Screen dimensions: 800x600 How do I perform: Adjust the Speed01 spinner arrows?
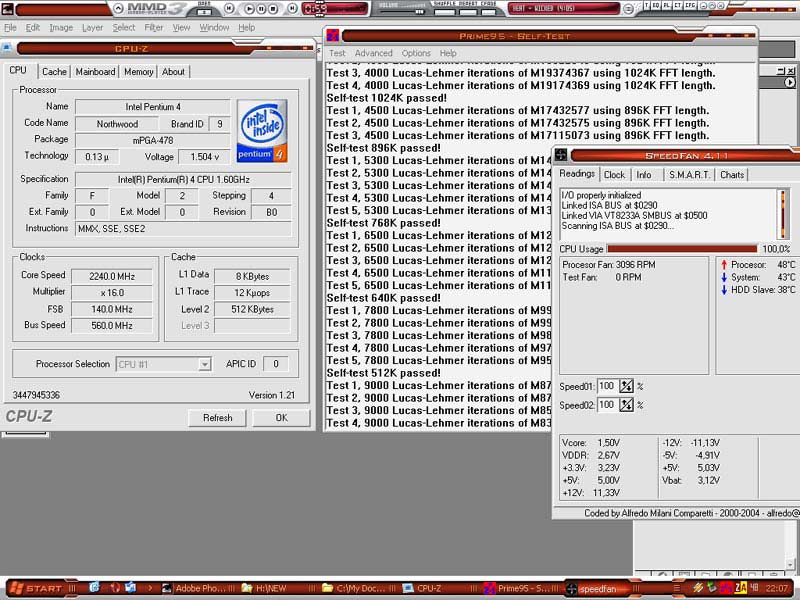[627, 386]
